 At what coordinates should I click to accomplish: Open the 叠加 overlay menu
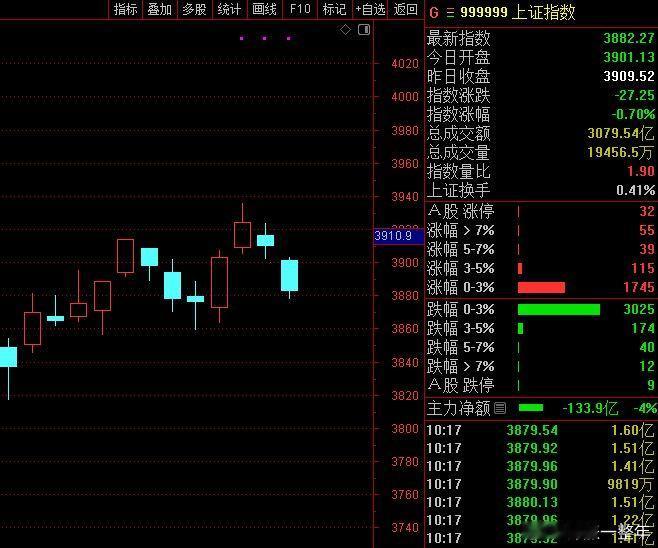point(159,9)
